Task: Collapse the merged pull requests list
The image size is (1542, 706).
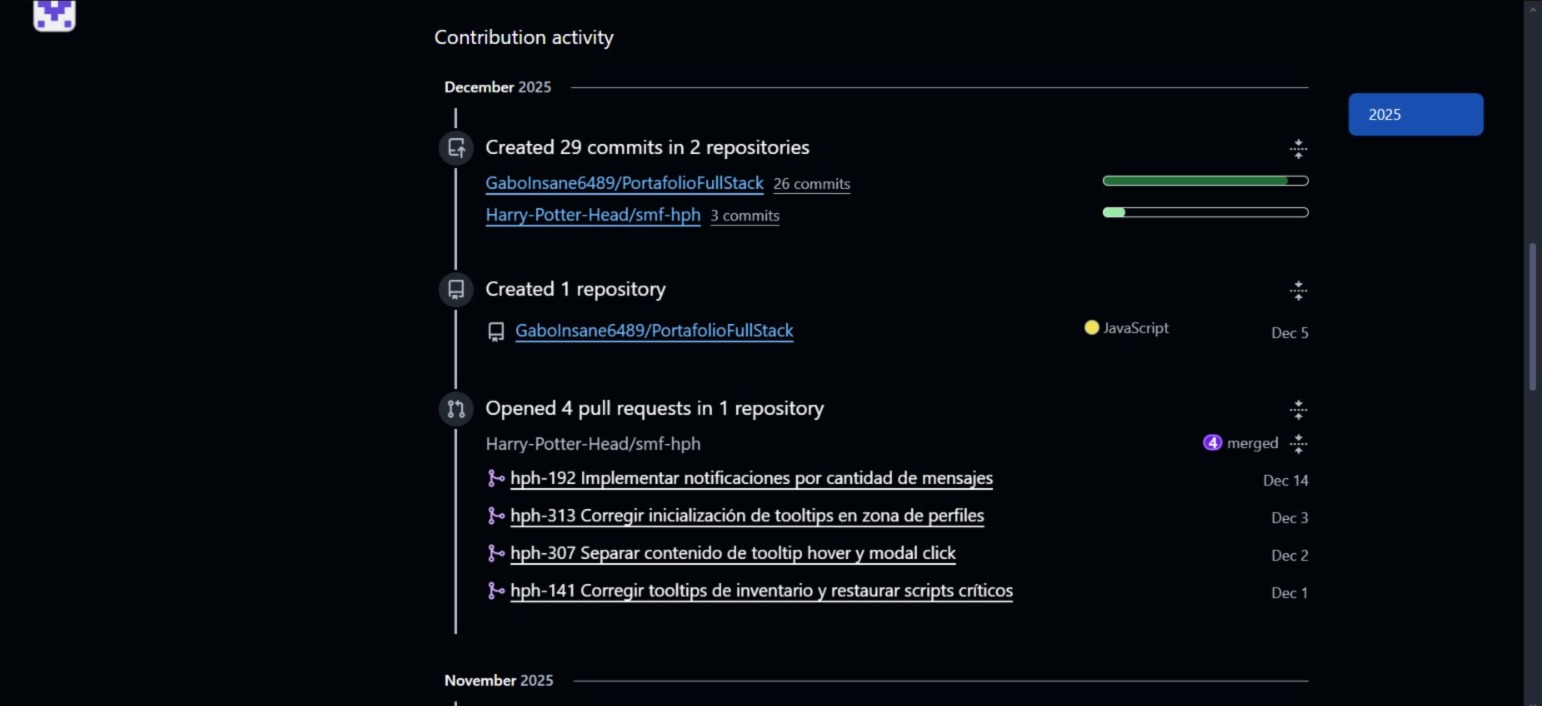Action: (x=1298, y=443)
